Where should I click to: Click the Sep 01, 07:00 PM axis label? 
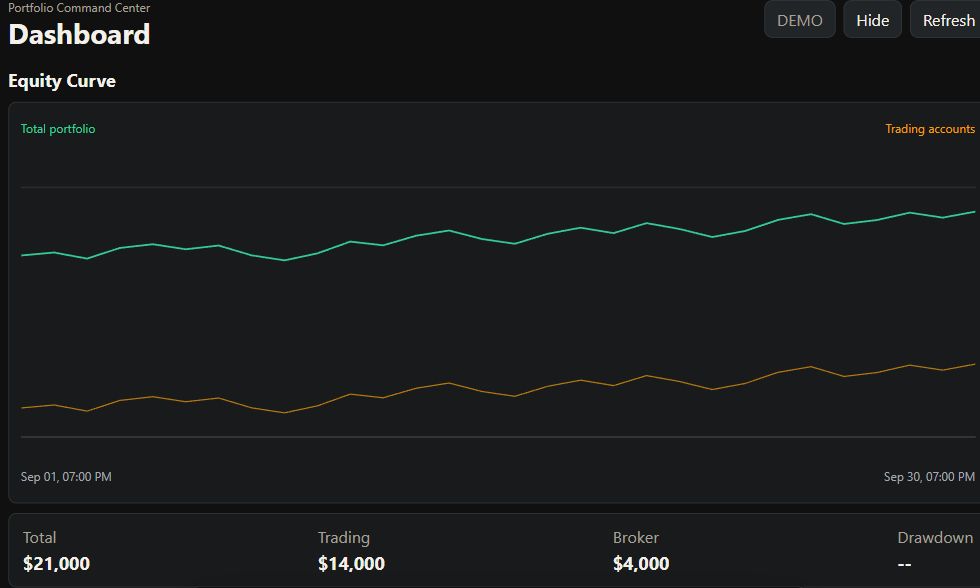click(66, 477)
